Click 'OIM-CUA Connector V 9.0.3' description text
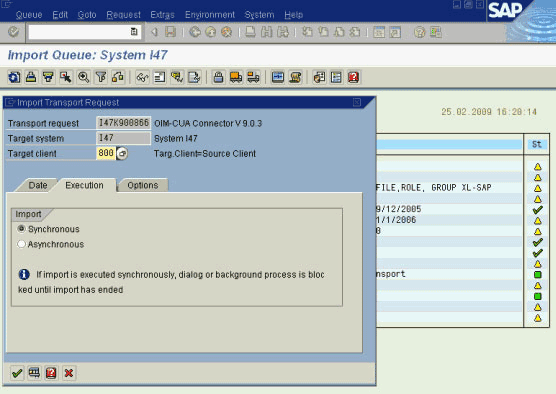 [x=208, y=123]
